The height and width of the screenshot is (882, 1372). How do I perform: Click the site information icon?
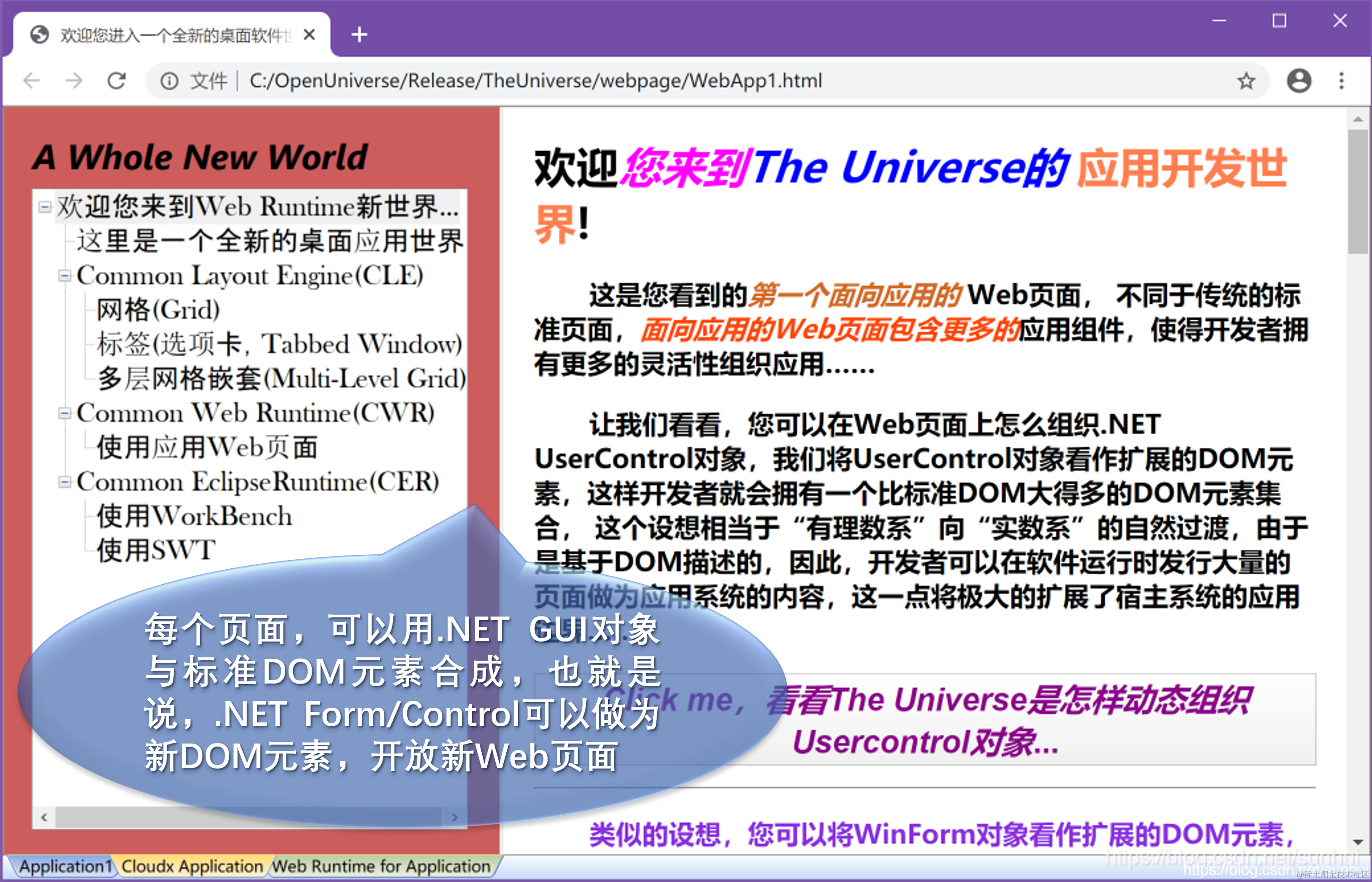[x=169, y=81]
